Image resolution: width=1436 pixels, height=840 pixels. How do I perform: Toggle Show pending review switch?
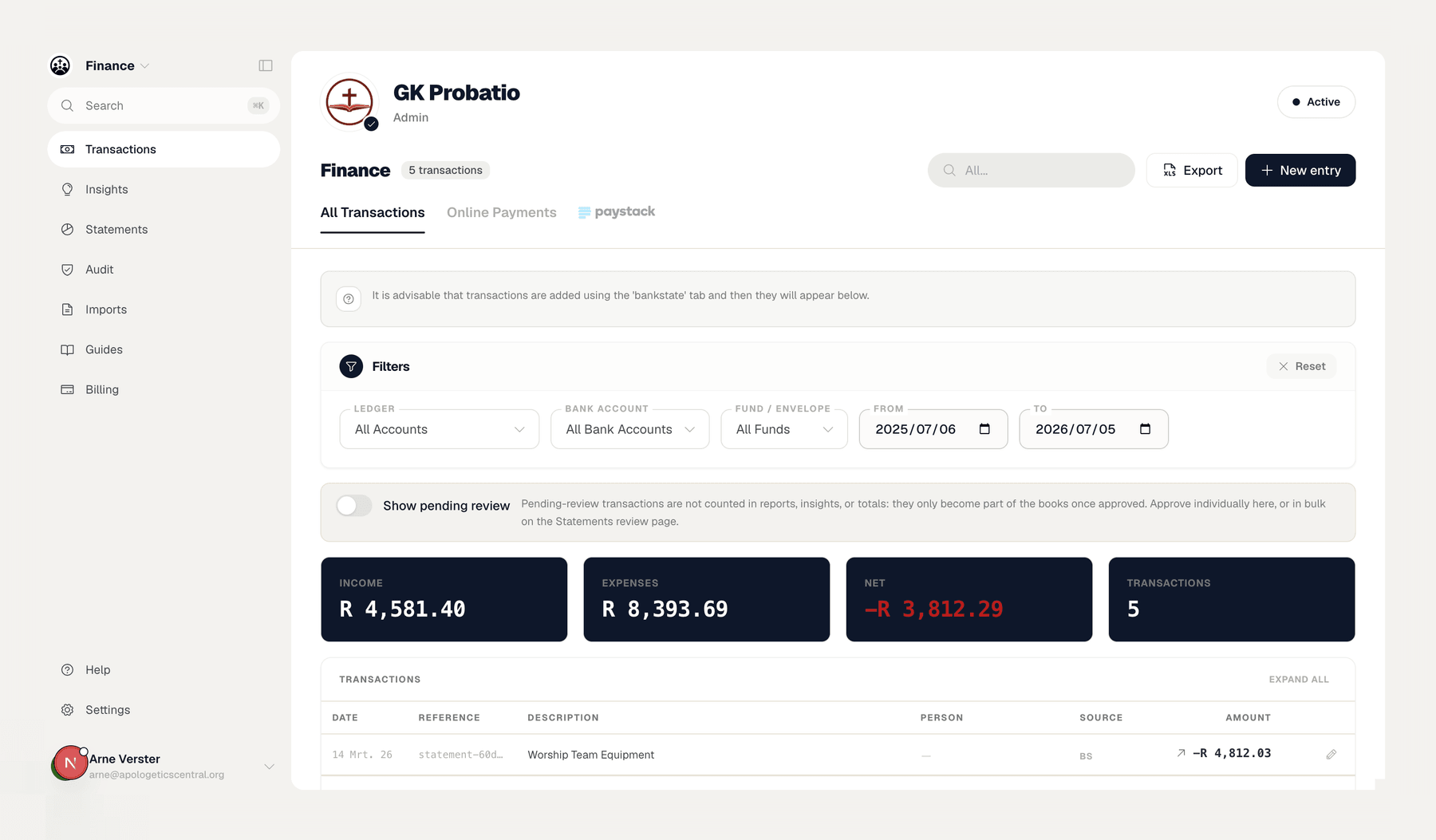(x=353, y=506)
